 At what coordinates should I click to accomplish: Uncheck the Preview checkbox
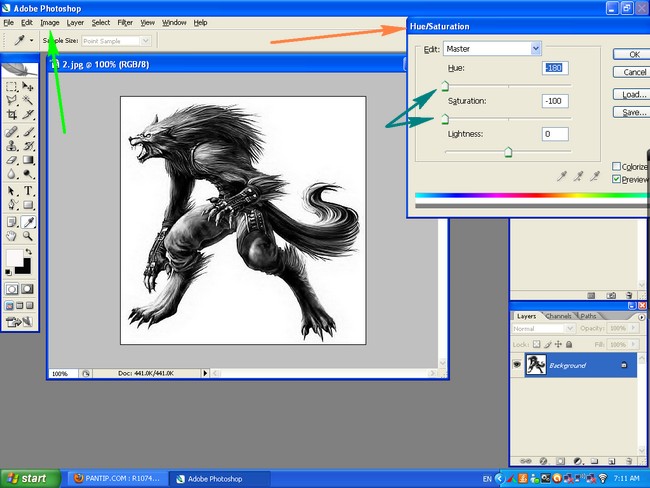click(x=616, y=179)
